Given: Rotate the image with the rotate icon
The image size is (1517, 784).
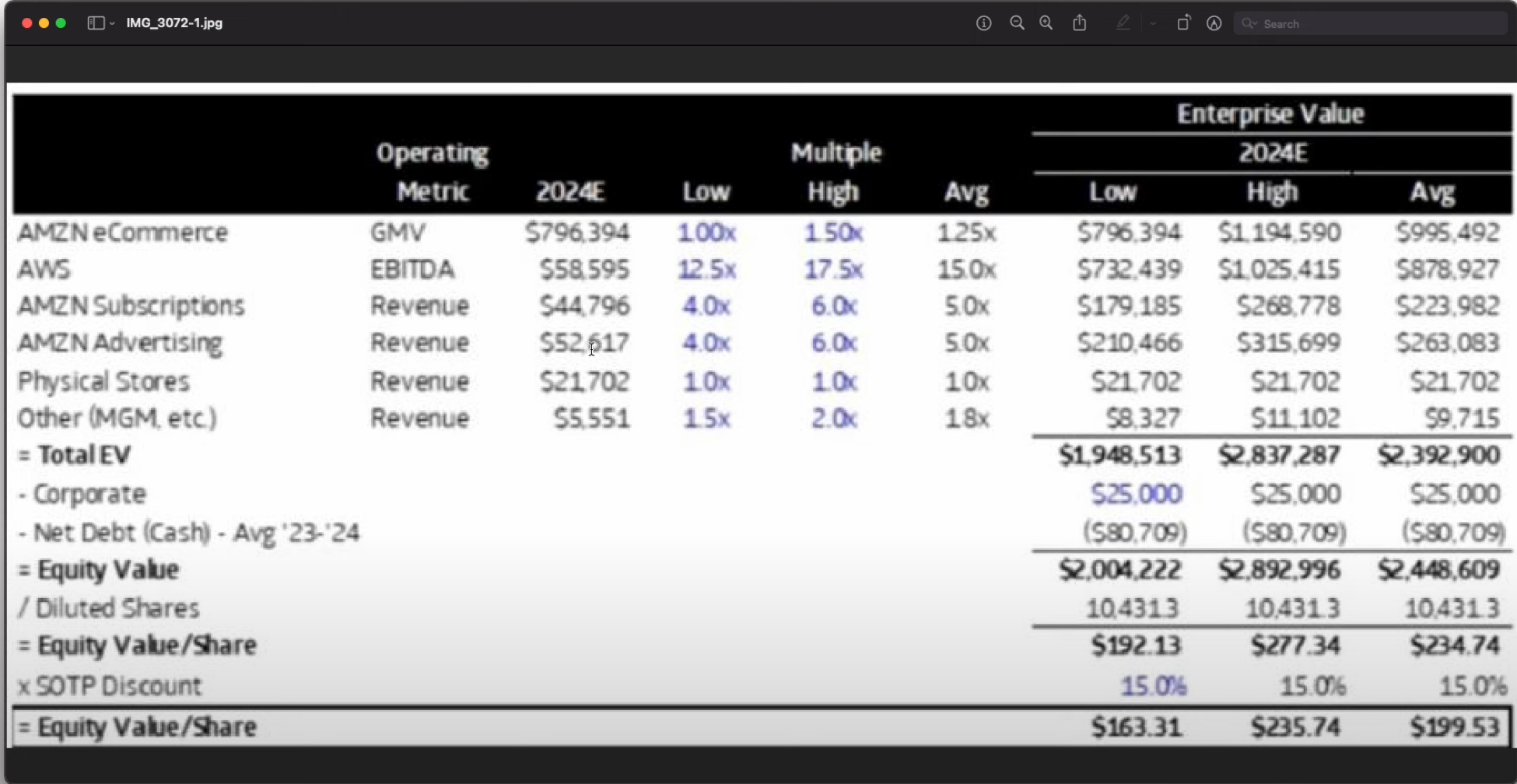Looking at the screenshot, I should coord(1183,23).
